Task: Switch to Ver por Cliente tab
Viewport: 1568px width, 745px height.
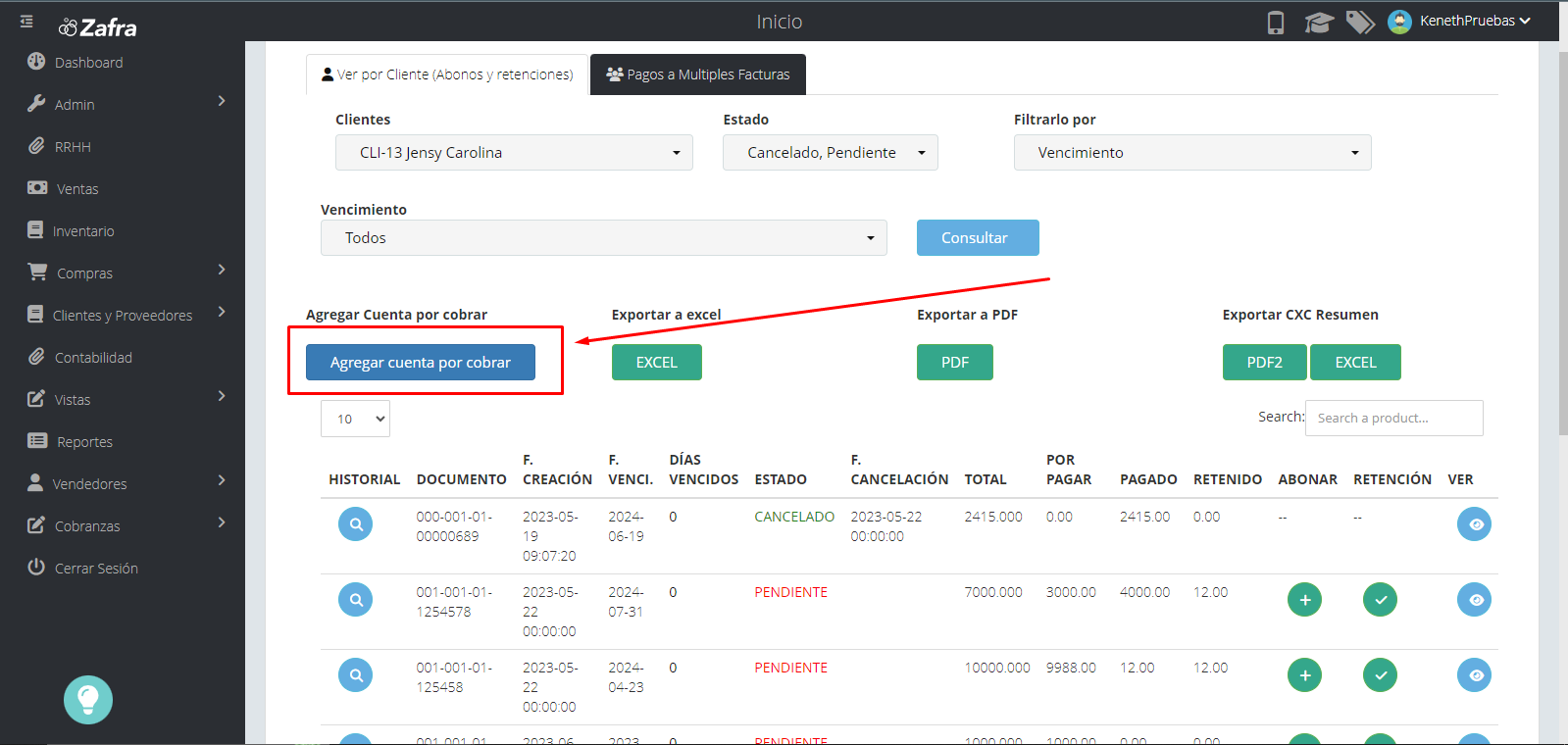Action: coord(447,74)
